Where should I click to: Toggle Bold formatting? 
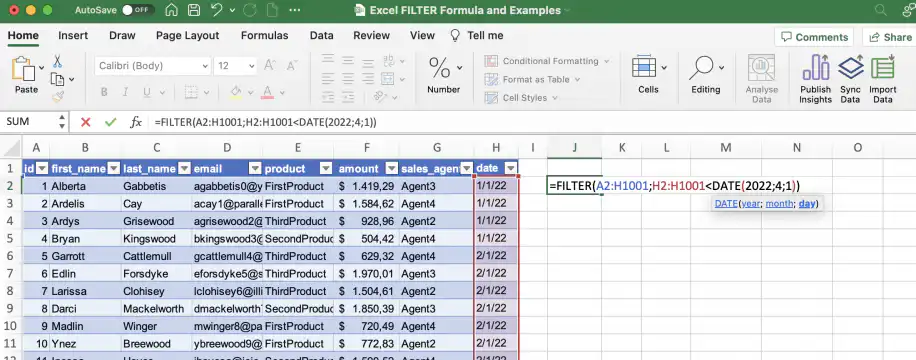104,92
